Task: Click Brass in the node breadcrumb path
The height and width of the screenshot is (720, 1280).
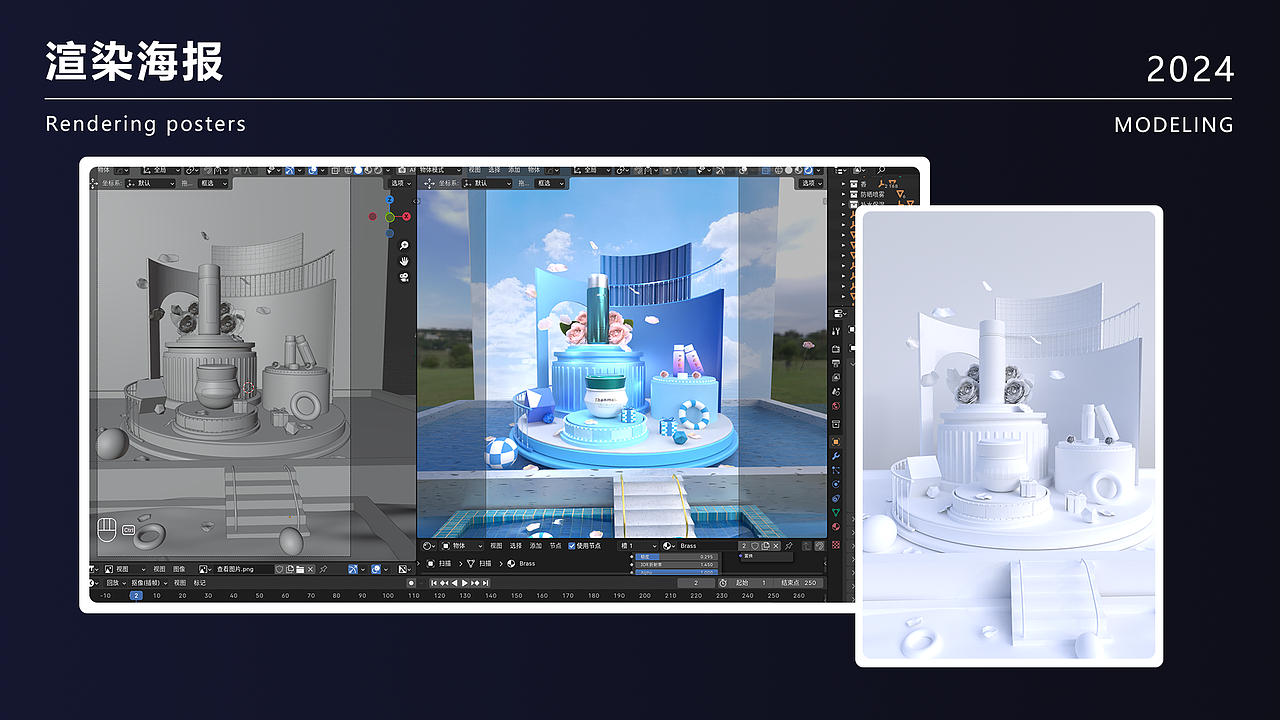Action: 527,564
